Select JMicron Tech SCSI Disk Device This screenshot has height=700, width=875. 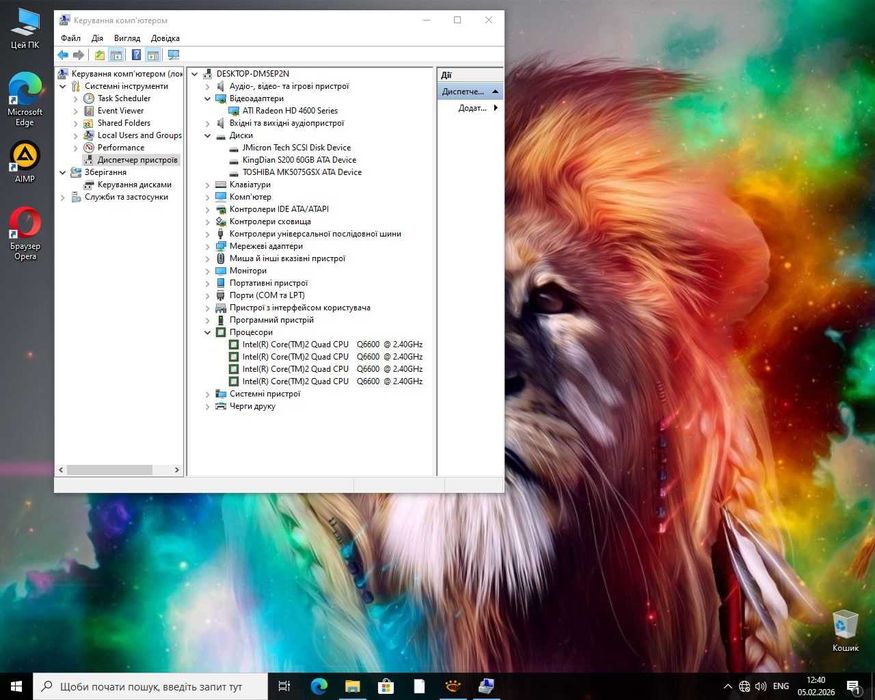(296, 147)
